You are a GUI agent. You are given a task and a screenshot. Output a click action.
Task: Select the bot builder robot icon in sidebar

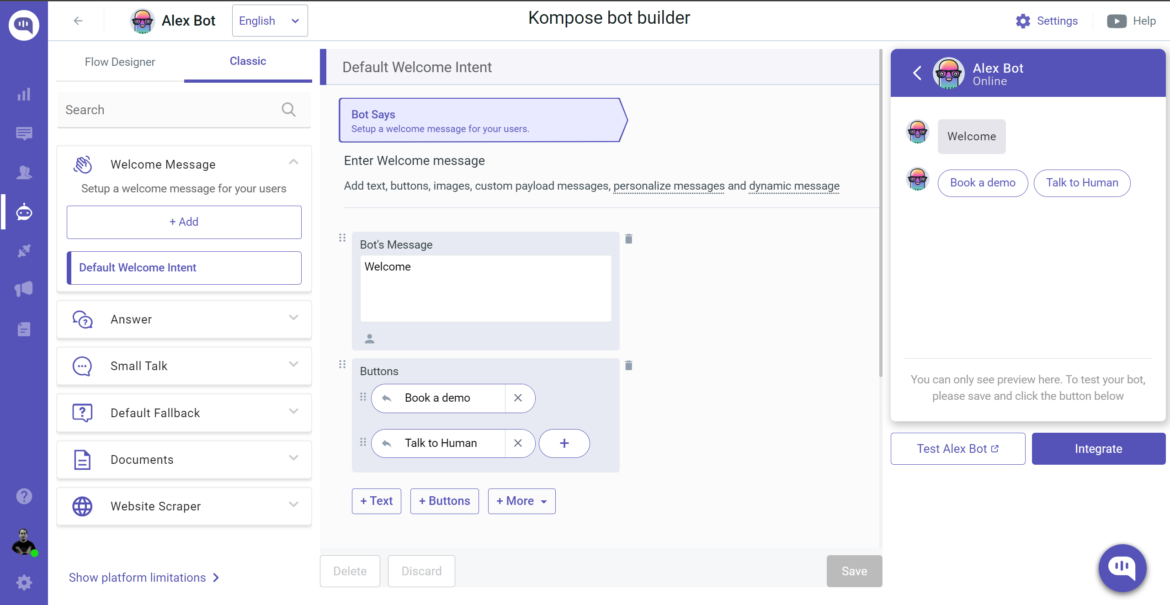[x=22, y=212]
